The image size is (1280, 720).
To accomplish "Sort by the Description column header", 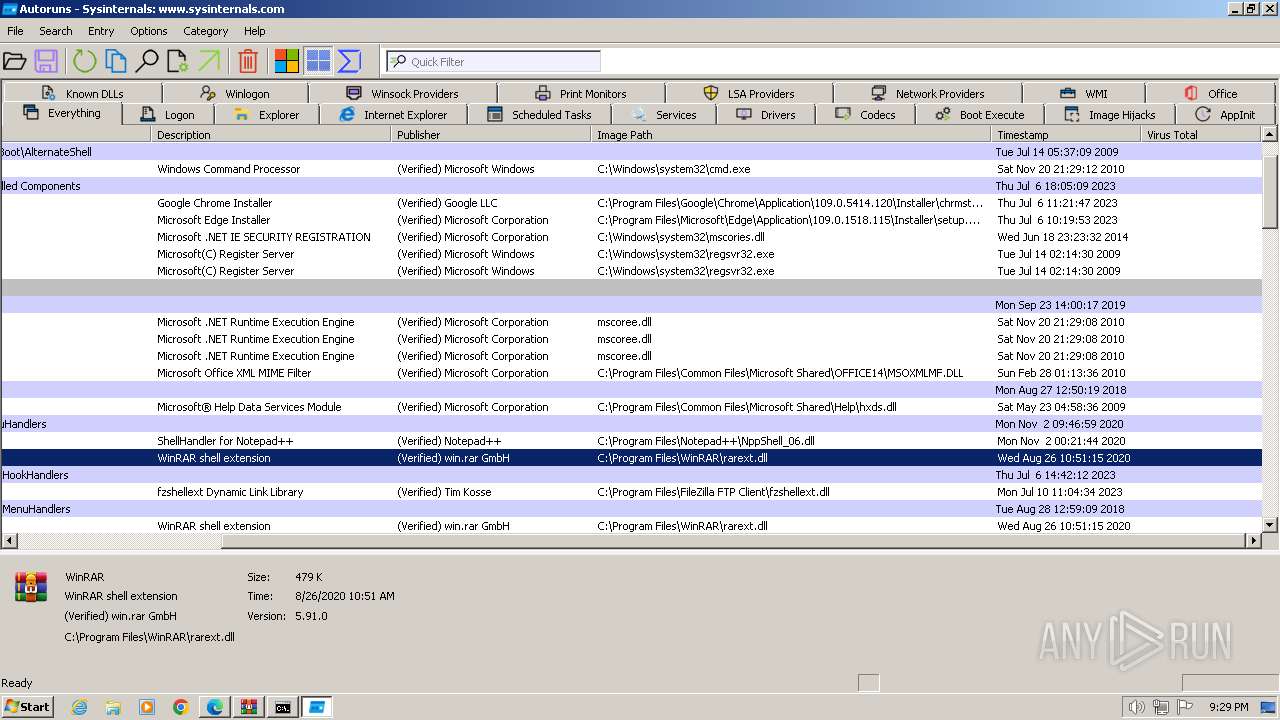I will (271, 134).
